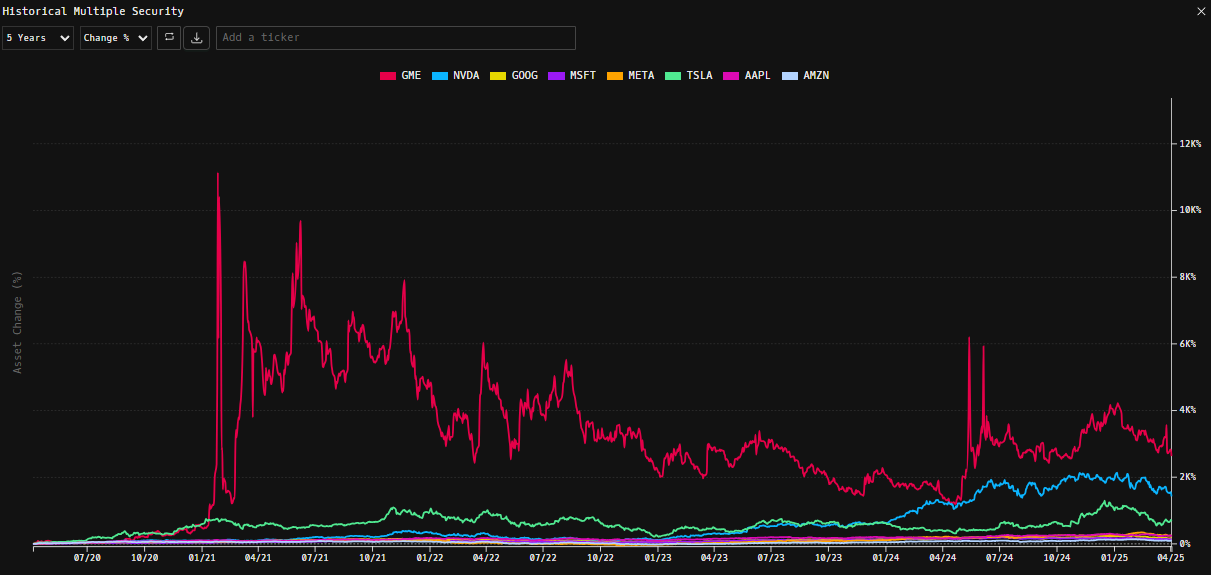Click the Asset Change (%) axis title

(16, 321)
